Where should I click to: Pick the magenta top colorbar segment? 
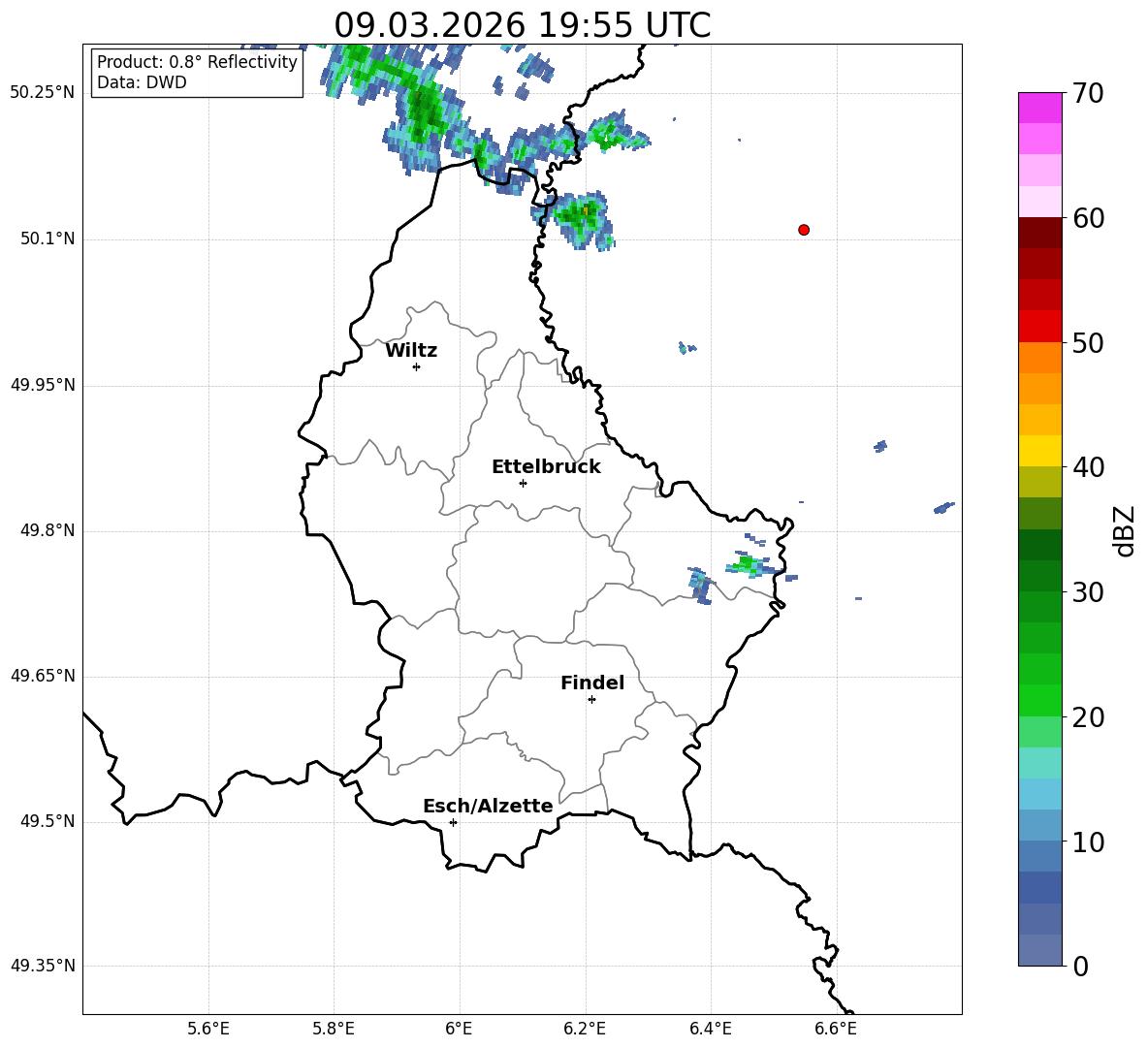[x=1040, y=108]
